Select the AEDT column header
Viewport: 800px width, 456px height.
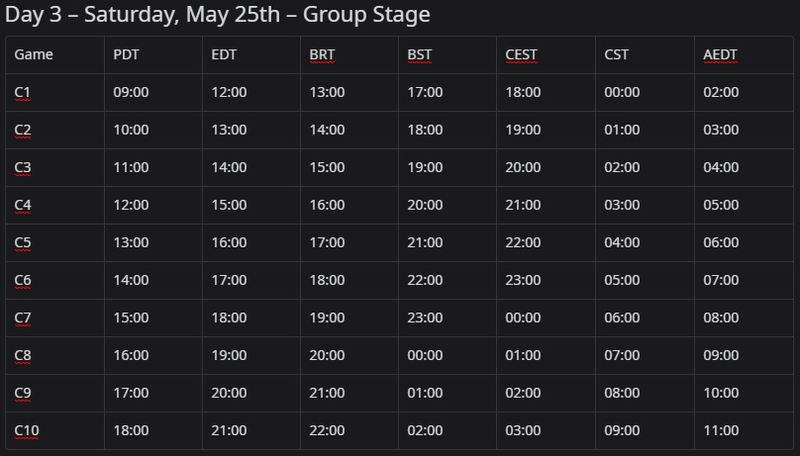[x=720, y=55]
